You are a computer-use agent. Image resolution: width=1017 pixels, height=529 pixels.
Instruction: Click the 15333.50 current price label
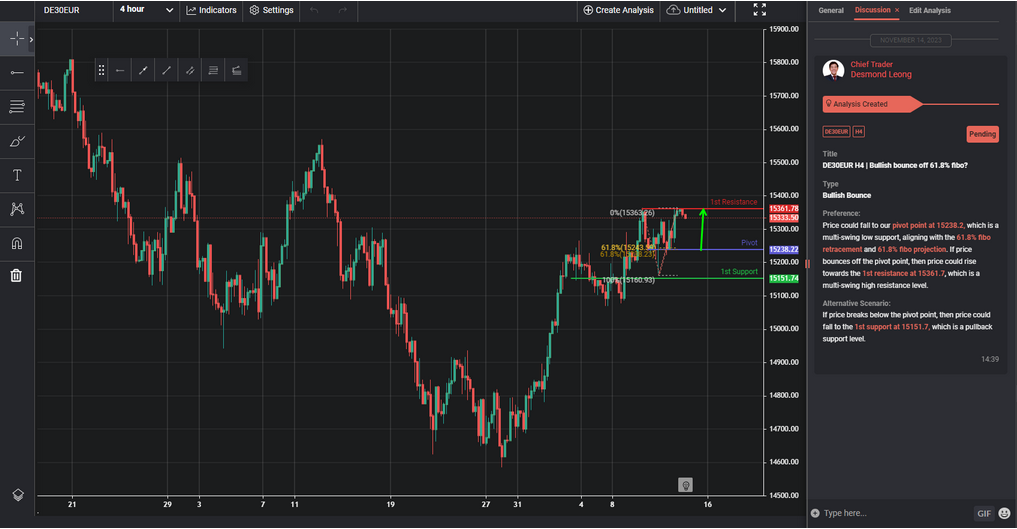click(784, 218)
